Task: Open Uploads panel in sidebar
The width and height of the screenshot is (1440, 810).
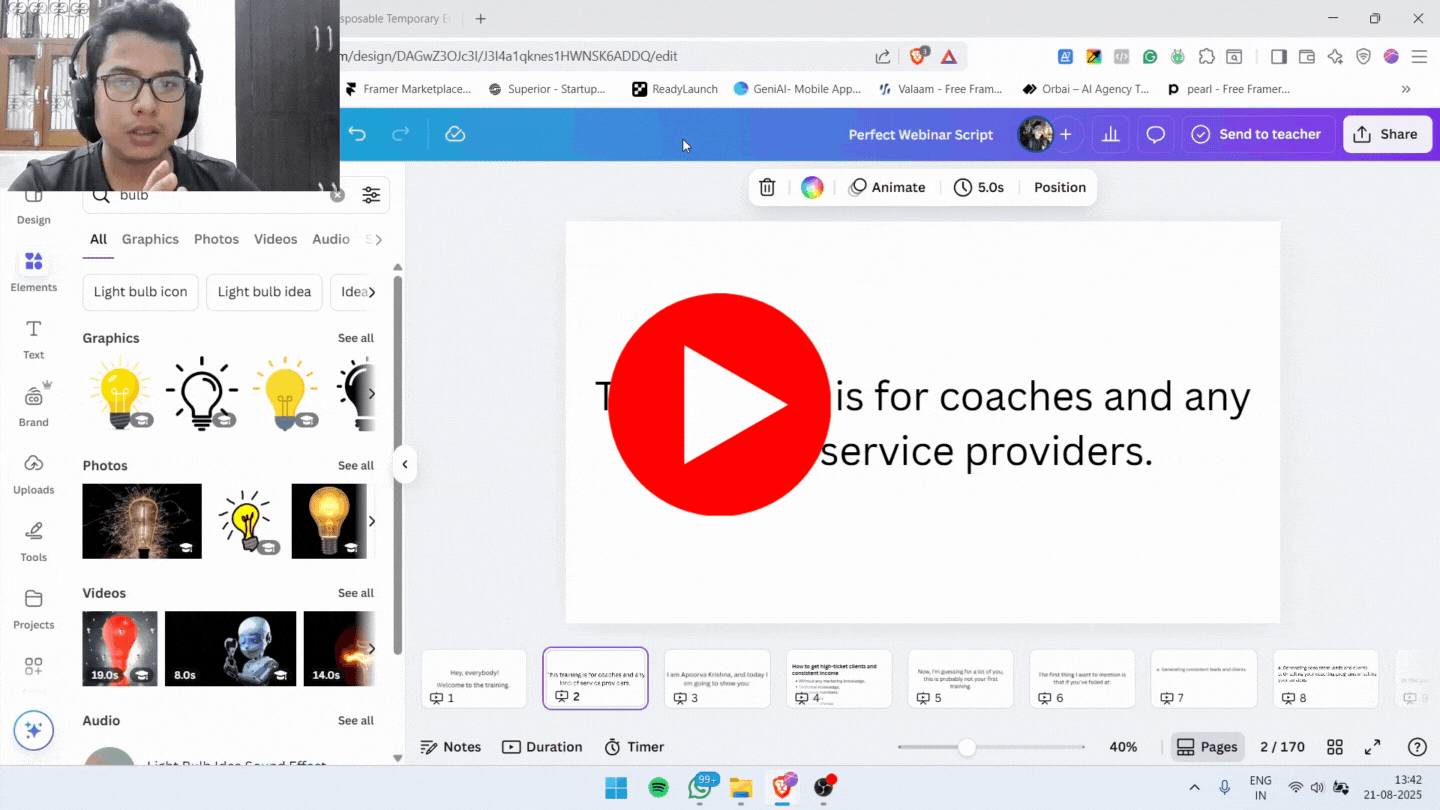Action: tap(33, 474)
